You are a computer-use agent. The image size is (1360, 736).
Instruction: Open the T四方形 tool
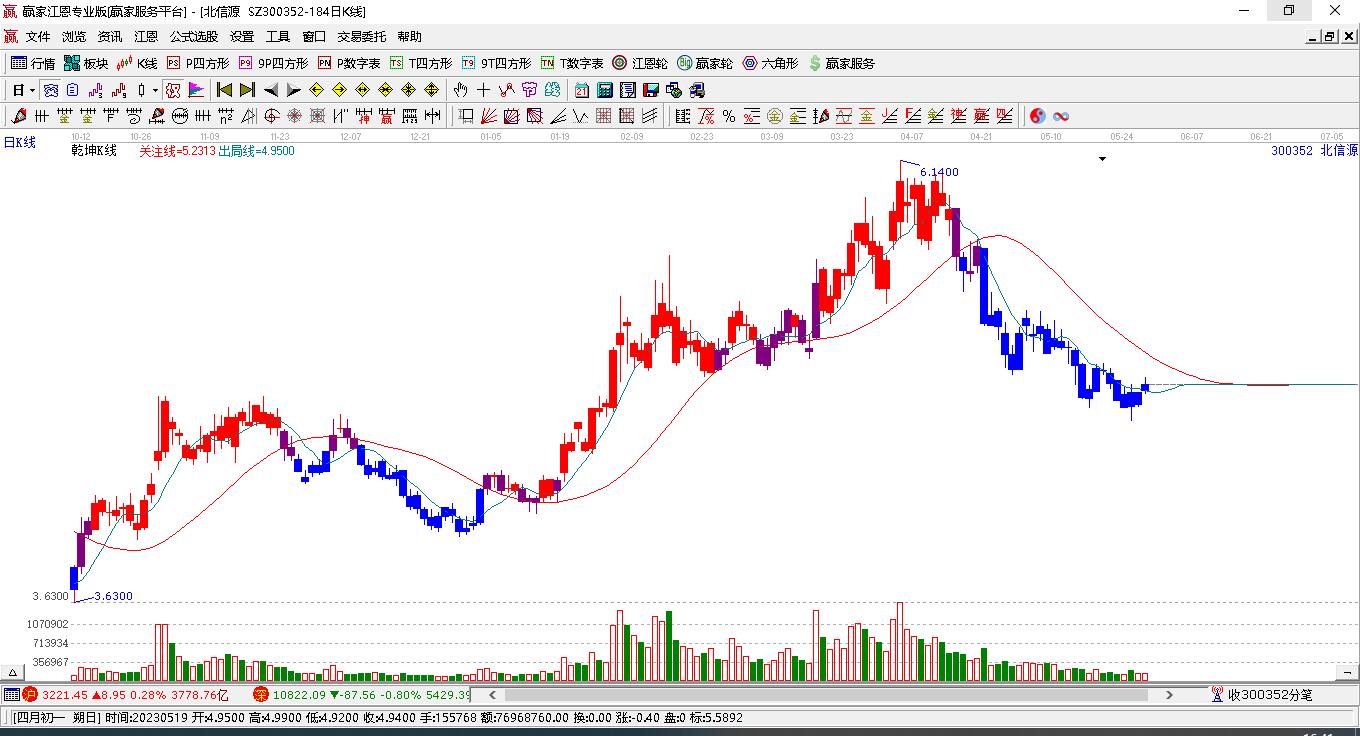421,63
